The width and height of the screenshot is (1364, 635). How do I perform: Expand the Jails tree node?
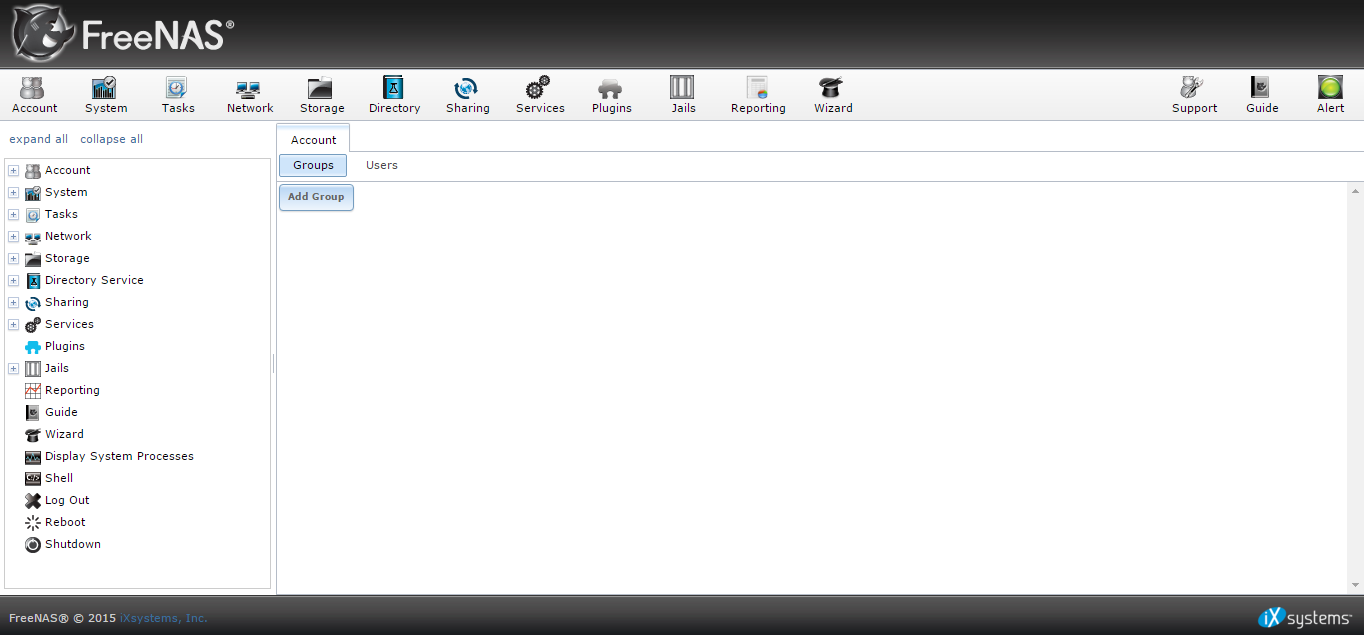point(14,368)
